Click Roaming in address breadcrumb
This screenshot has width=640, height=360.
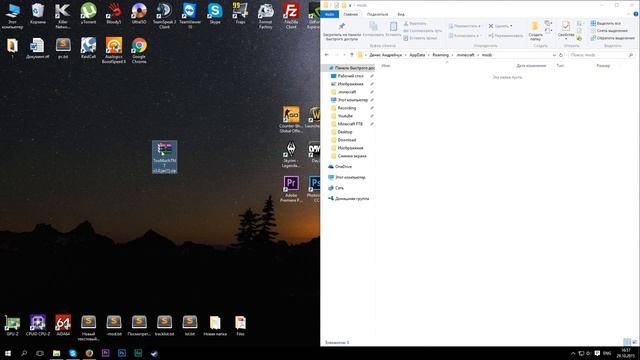[440, 55]
